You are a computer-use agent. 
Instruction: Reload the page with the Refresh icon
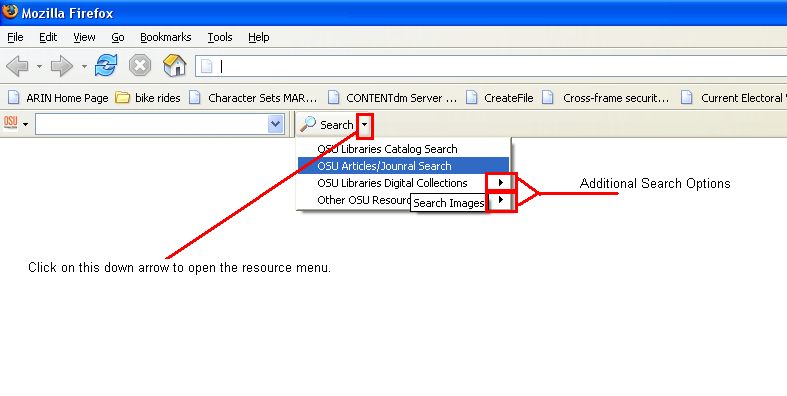click(106, 65)
